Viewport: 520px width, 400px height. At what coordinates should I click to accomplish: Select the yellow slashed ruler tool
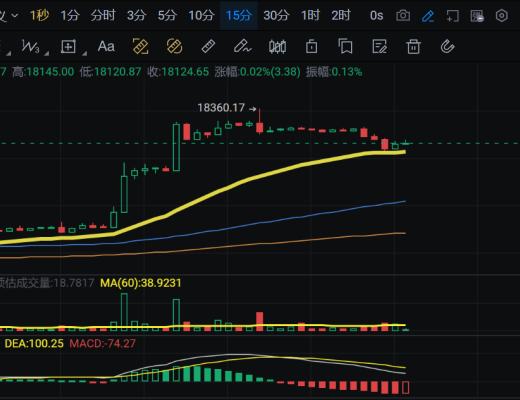pos(174,46)
